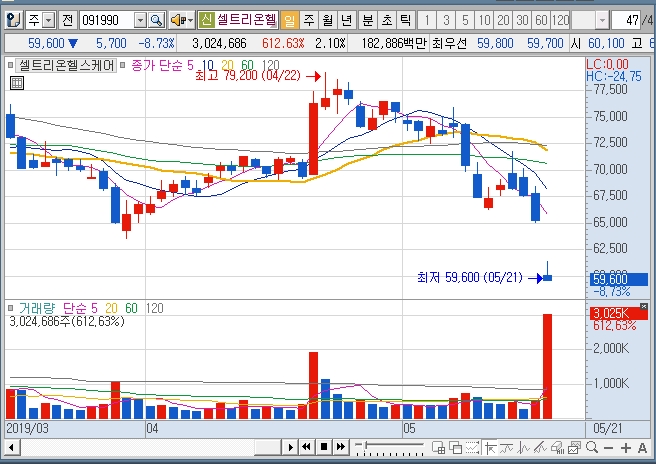Click the A auto-fit icon in bottom toolbar

click(643, 448)
